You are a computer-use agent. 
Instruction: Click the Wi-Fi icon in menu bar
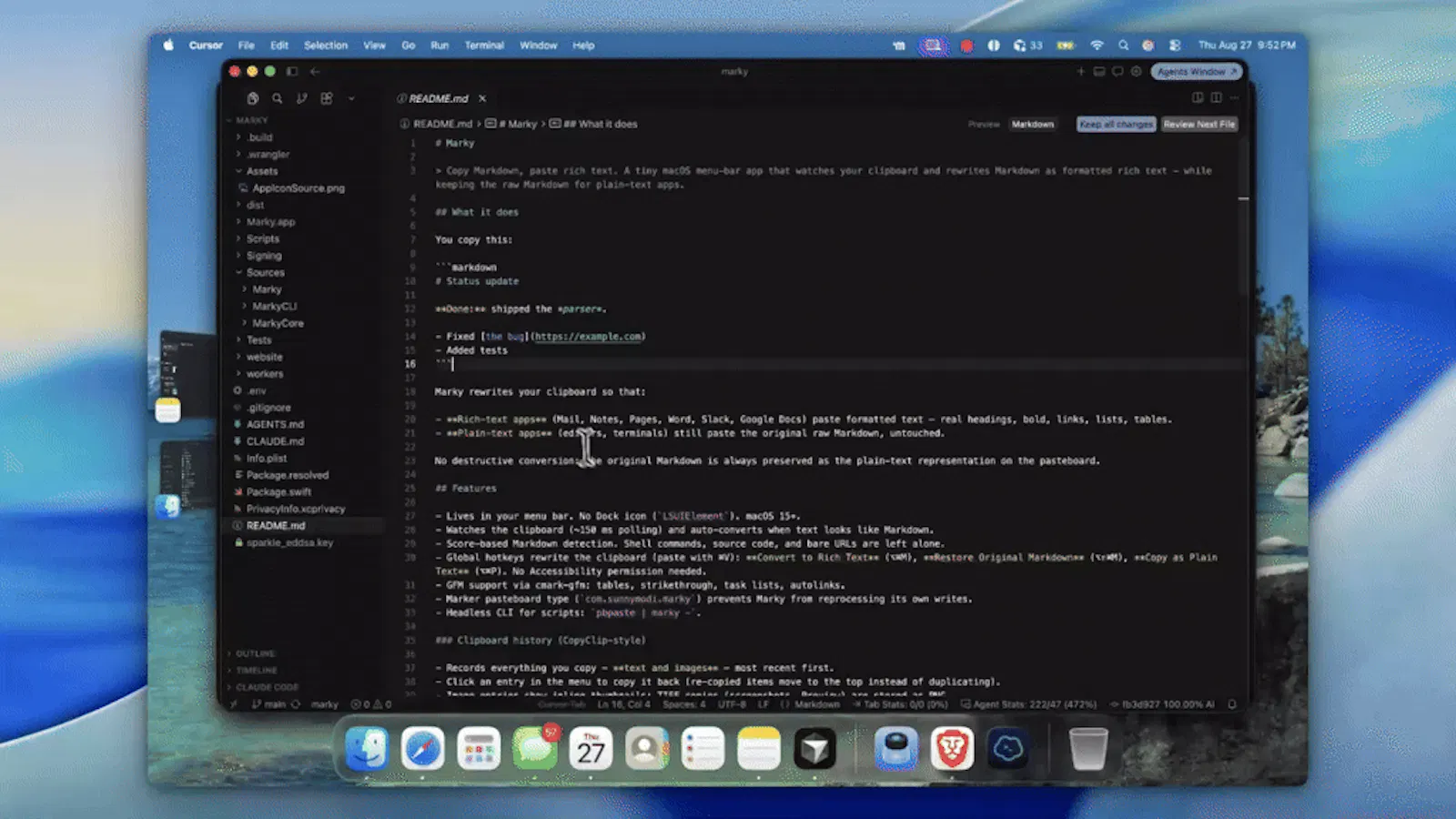tap(1097, 45)
